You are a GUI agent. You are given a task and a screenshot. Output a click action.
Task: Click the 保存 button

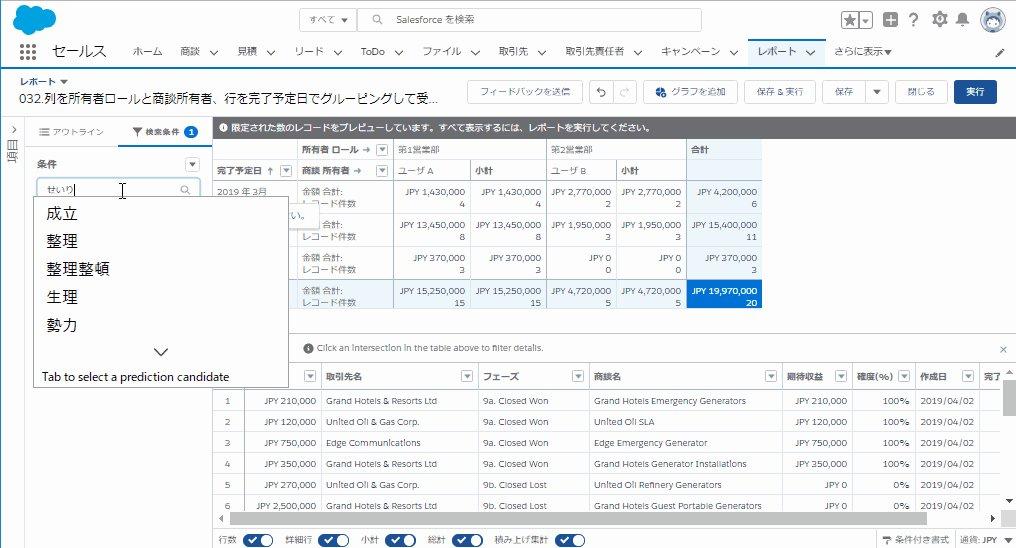(844, 92)
